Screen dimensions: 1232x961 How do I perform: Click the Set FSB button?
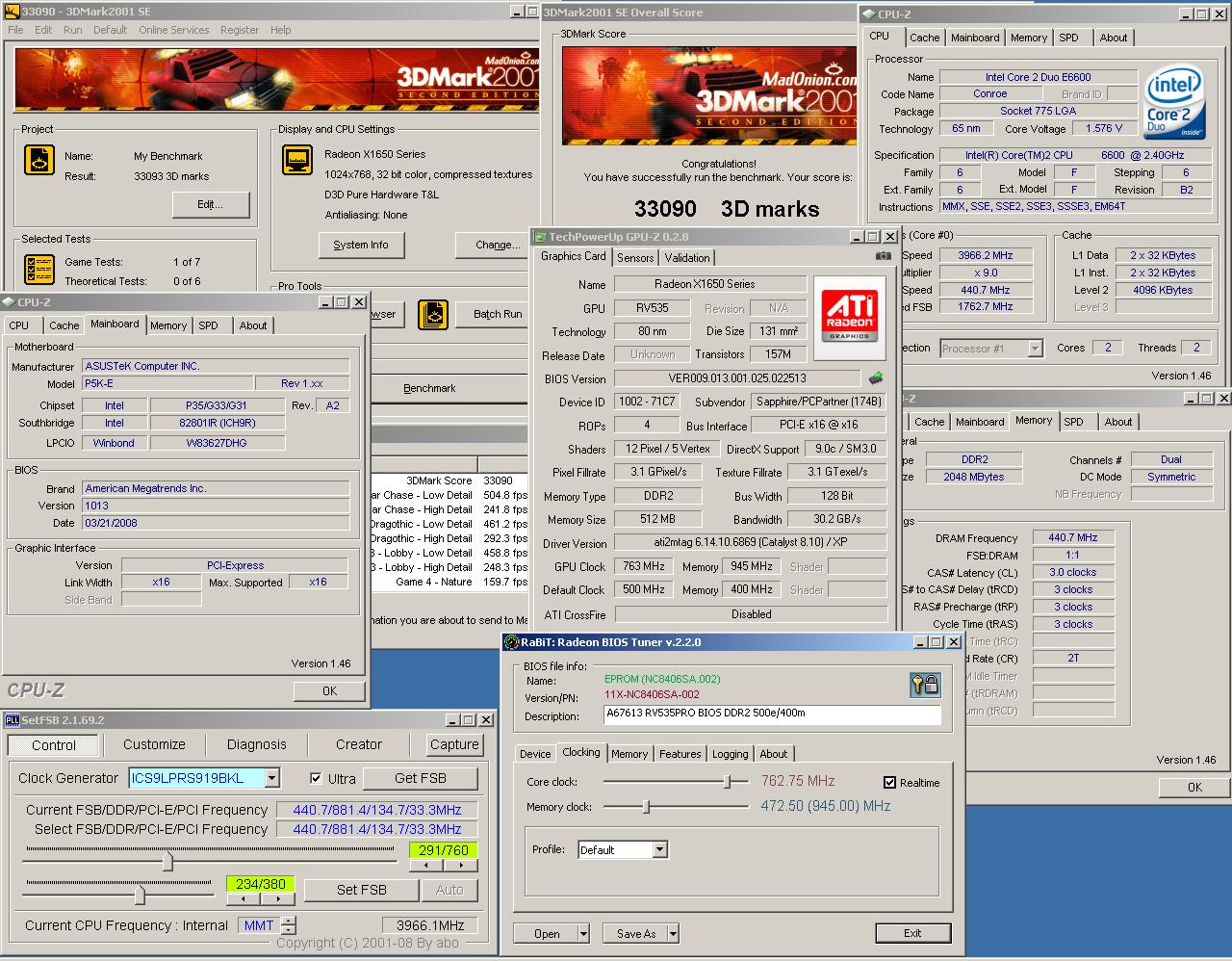(x=362, y=890)
